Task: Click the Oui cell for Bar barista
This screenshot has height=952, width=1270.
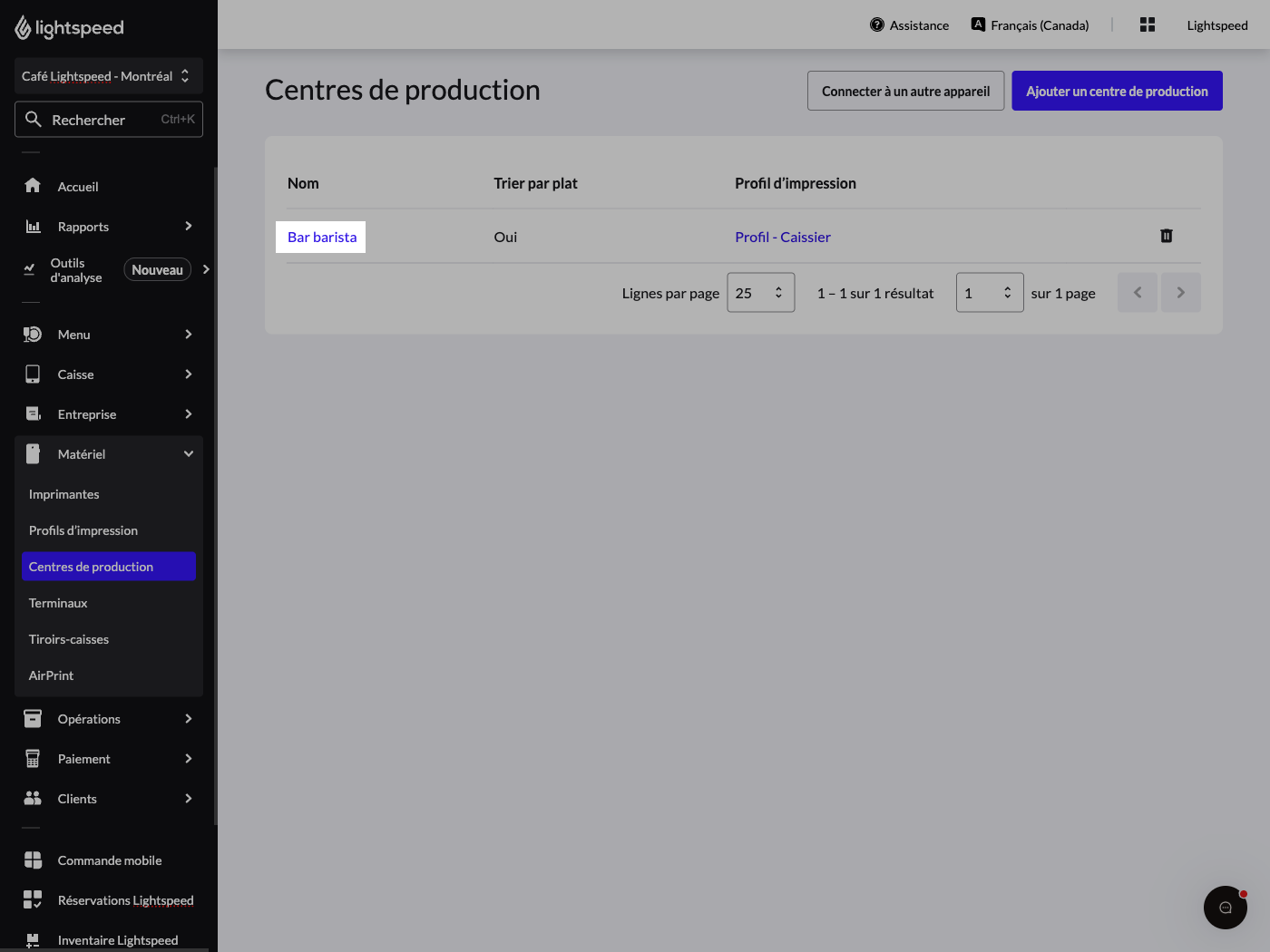Action: point(505,237)
